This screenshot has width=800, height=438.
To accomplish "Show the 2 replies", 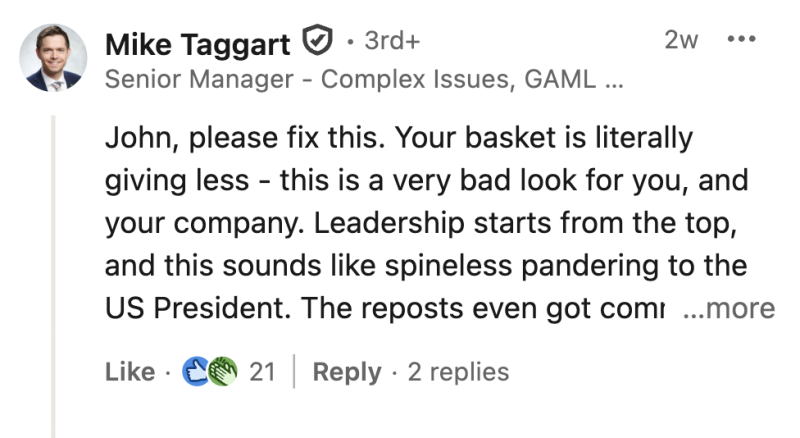I will pyautogui.click(x=457, y=372).
